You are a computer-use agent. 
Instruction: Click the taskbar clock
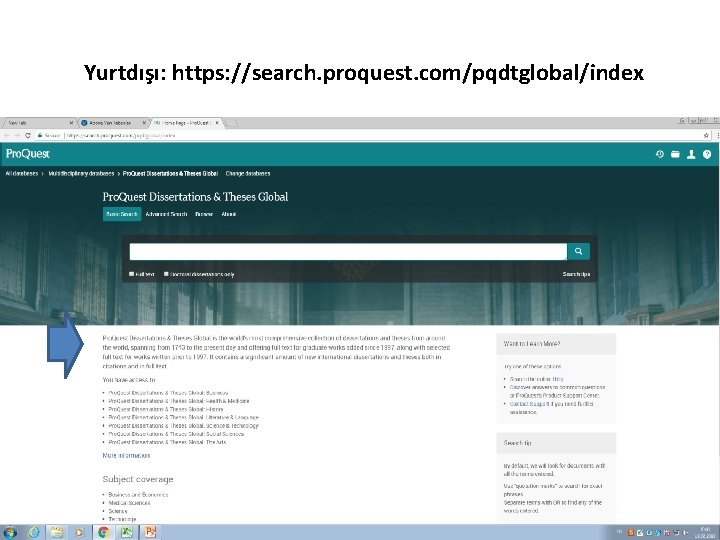click(705, 533)
